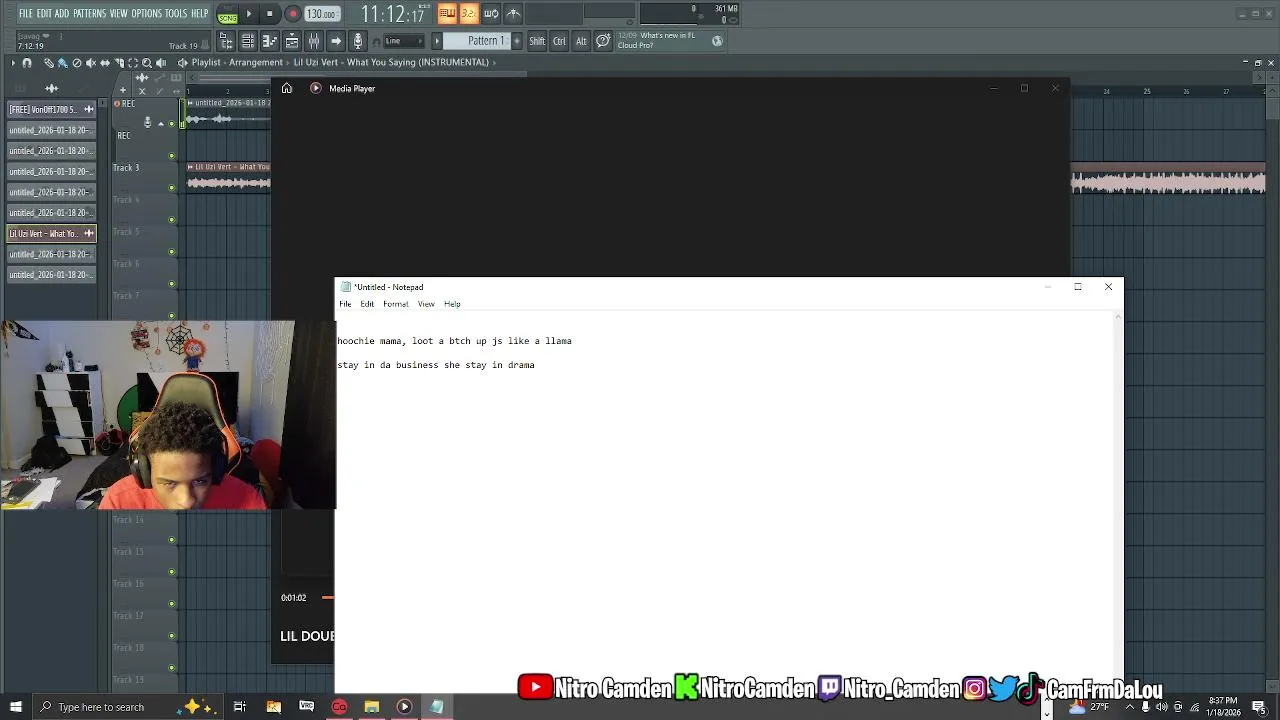Screen dimensions: 1280x720
Task: Open the Playlist options arrow menu
Action: [x=13, y=63]
